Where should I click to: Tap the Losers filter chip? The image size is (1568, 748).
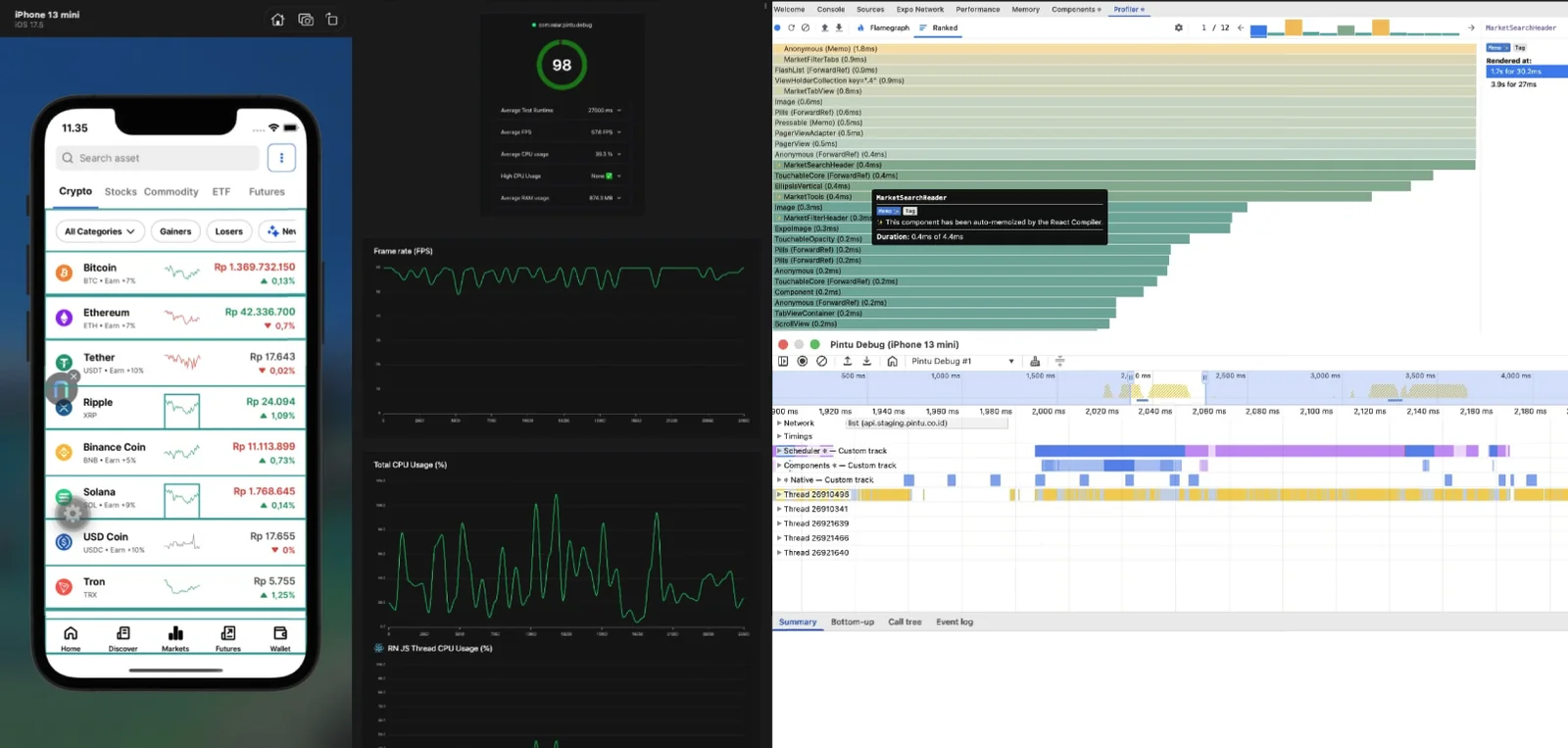(228, 231)
